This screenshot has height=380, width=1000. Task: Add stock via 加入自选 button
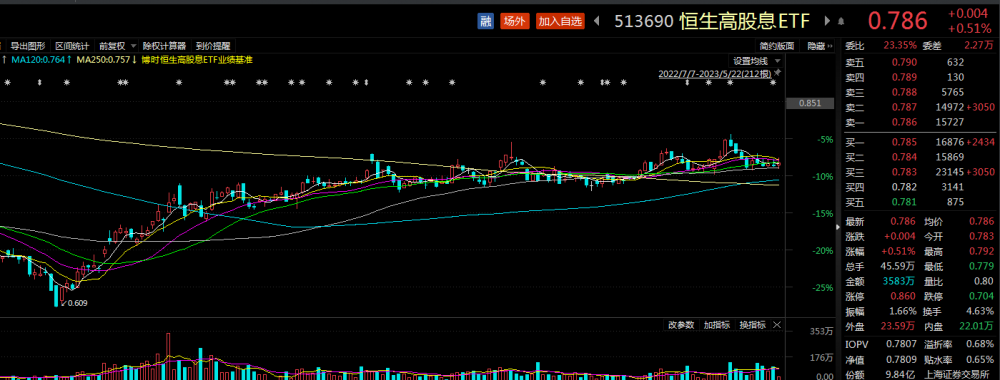click(x=561, y=21)
